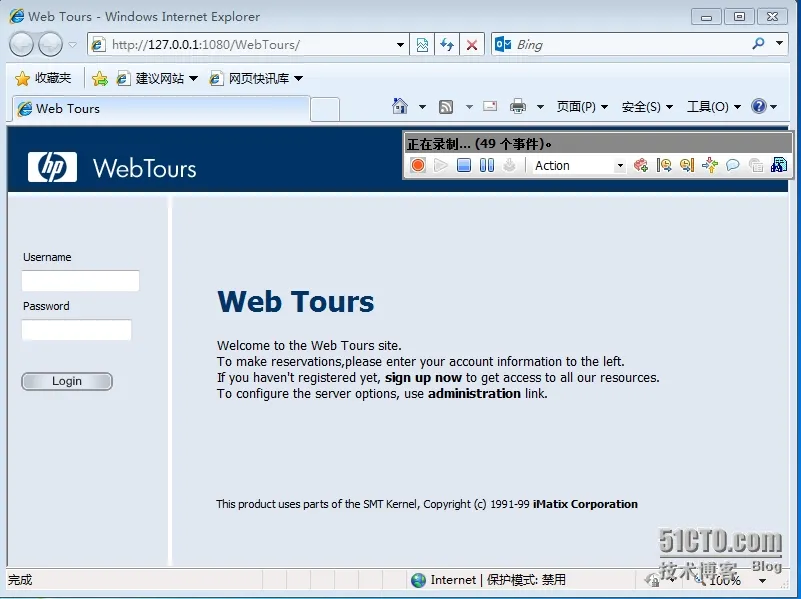This screenshot has height=599, width=801.
Task: Click the red Record button
Action: point(418,165)
